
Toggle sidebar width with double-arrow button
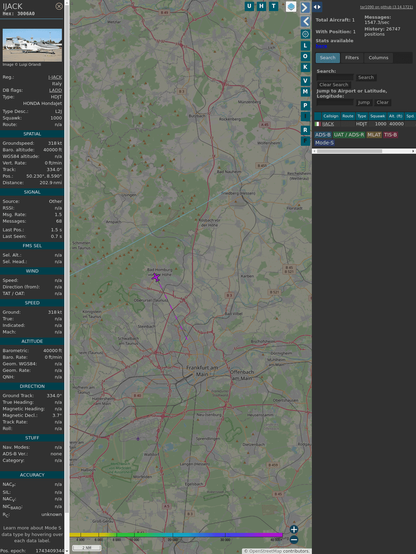point(317,7)
